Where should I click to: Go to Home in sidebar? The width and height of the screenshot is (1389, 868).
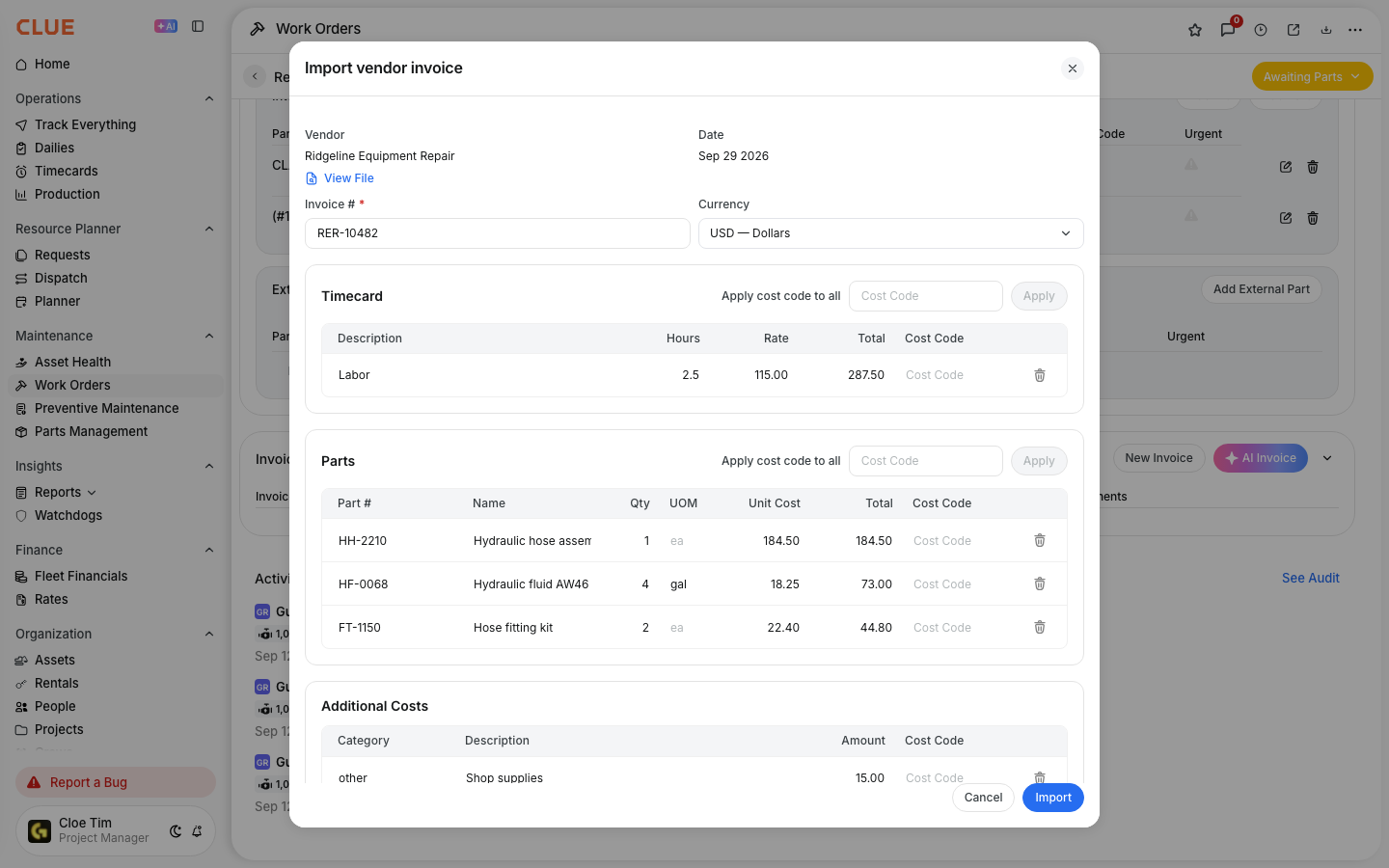52,65
